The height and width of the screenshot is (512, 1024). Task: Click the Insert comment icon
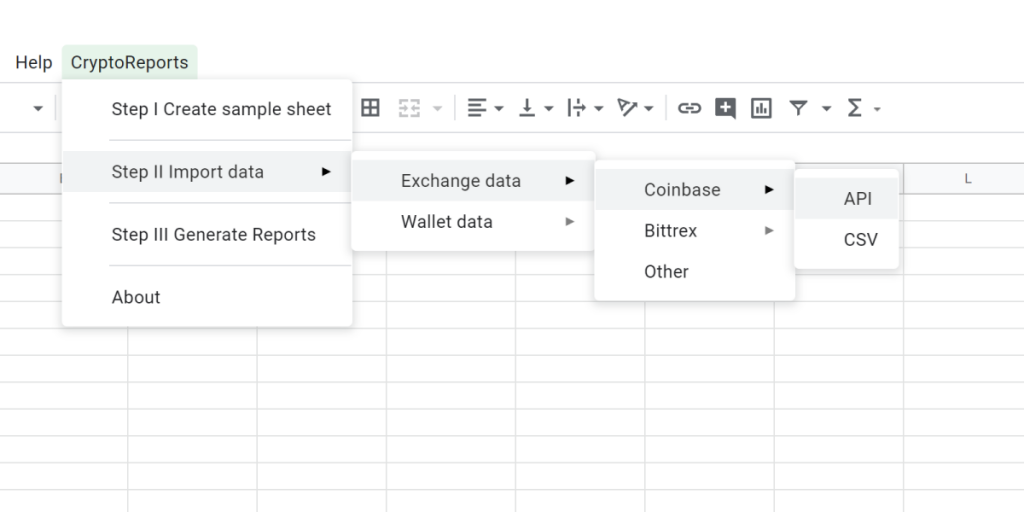[725, 108]
